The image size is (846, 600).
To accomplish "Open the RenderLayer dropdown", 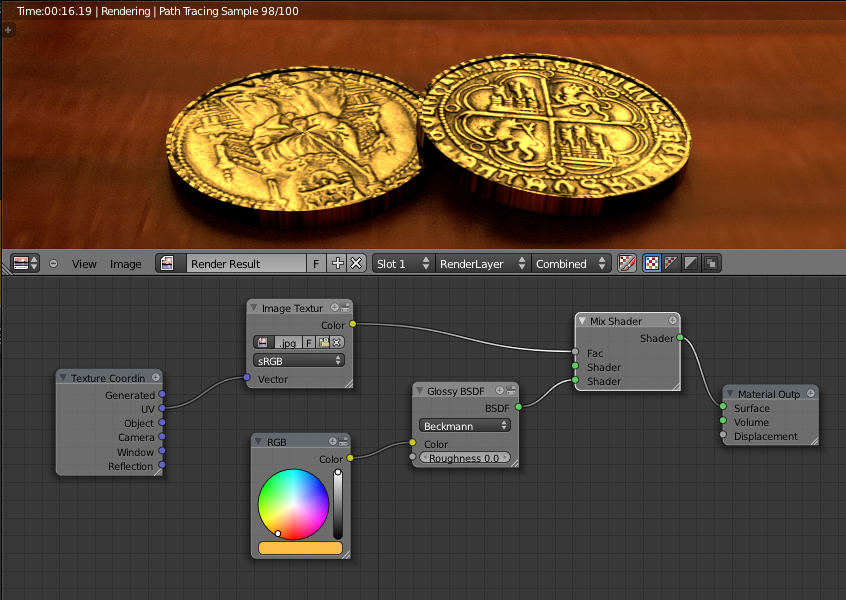I will pos(483,263).
